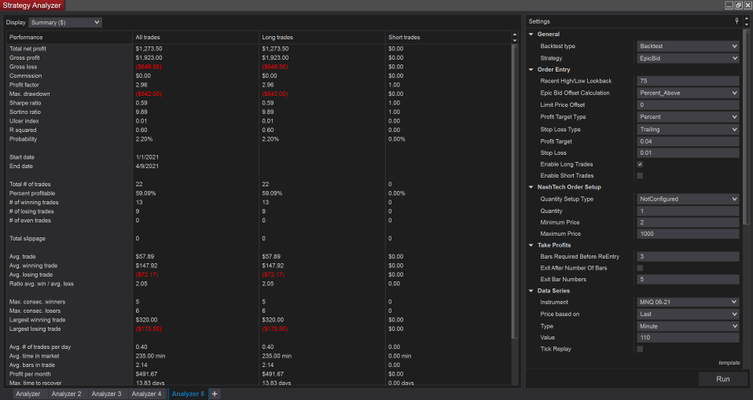Uncheck Enable Long Trades checkbox
This screenshot has height=400, width=753.
(640, 164)
